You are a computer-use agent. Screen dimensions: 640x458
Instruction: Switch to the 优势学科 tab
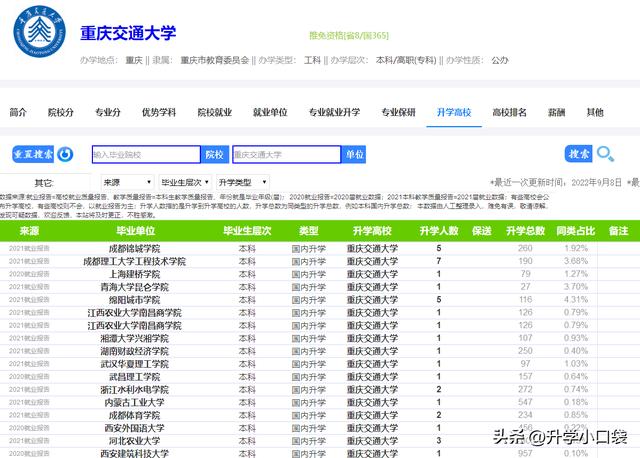click(x=159, y=112)
